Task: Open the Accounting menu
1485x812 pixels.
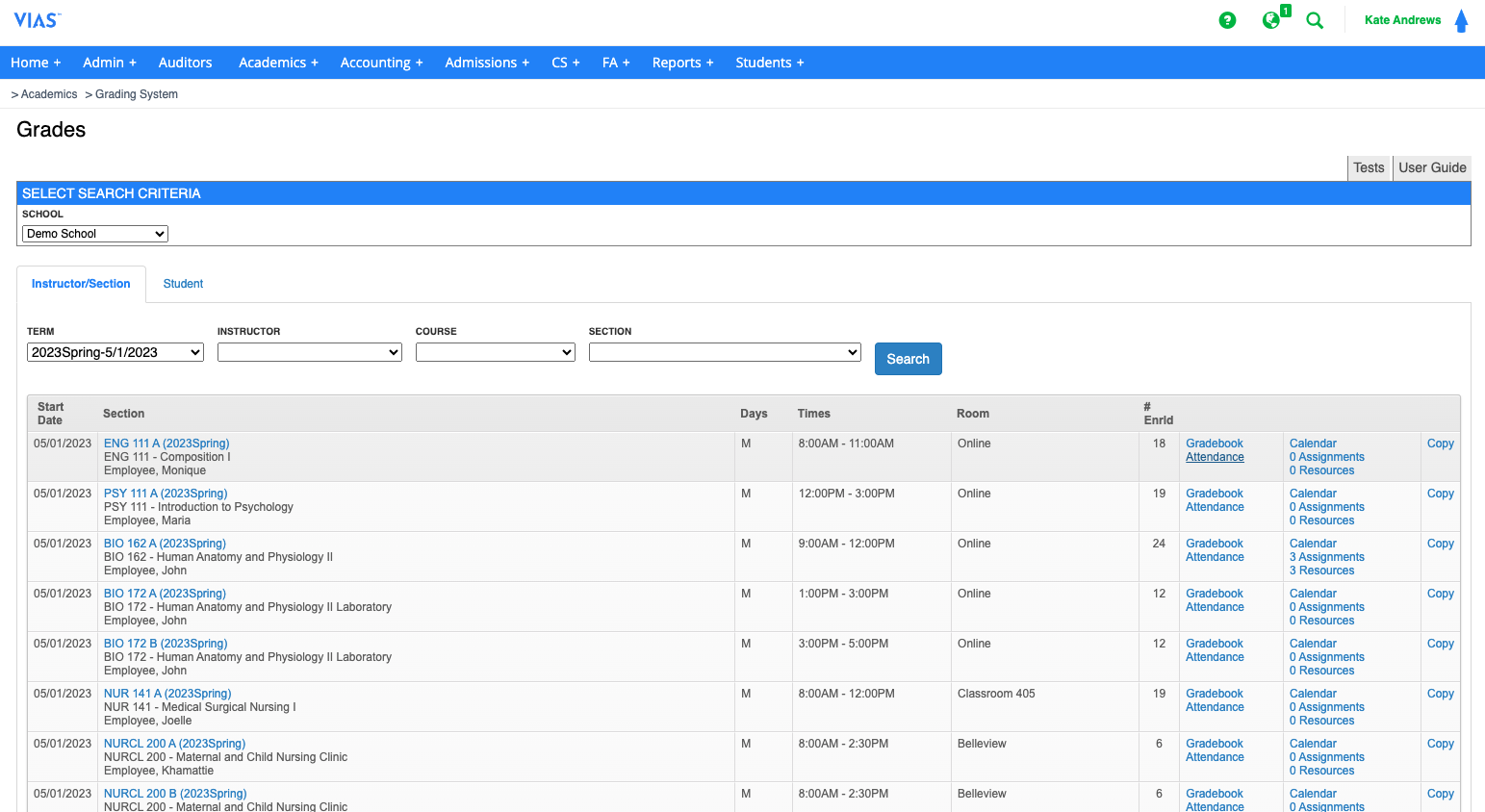Action: pyautogui.click(x=381, y=63)
